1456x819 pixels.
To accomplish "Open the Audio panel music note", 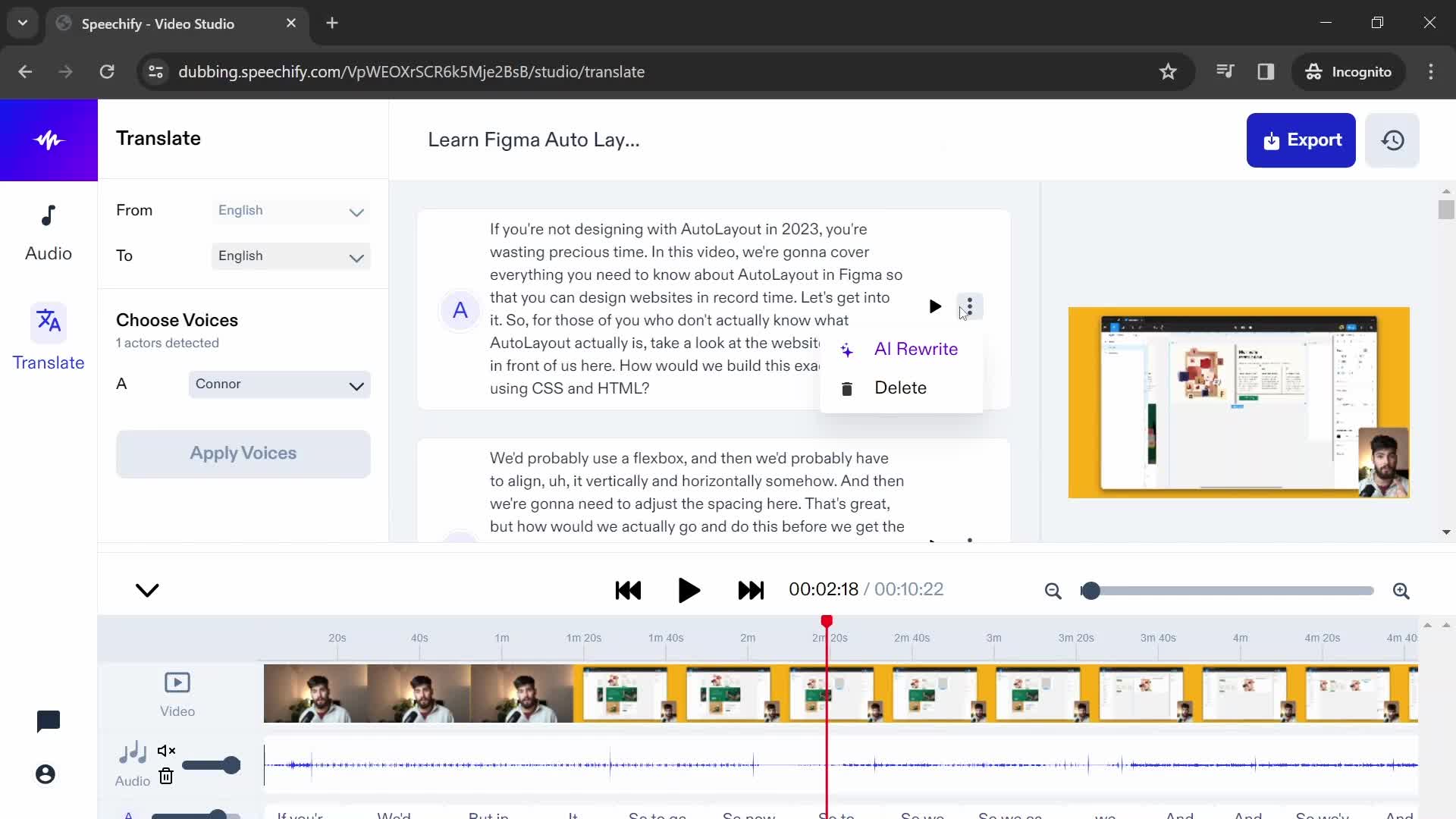I will click(49, 216).
